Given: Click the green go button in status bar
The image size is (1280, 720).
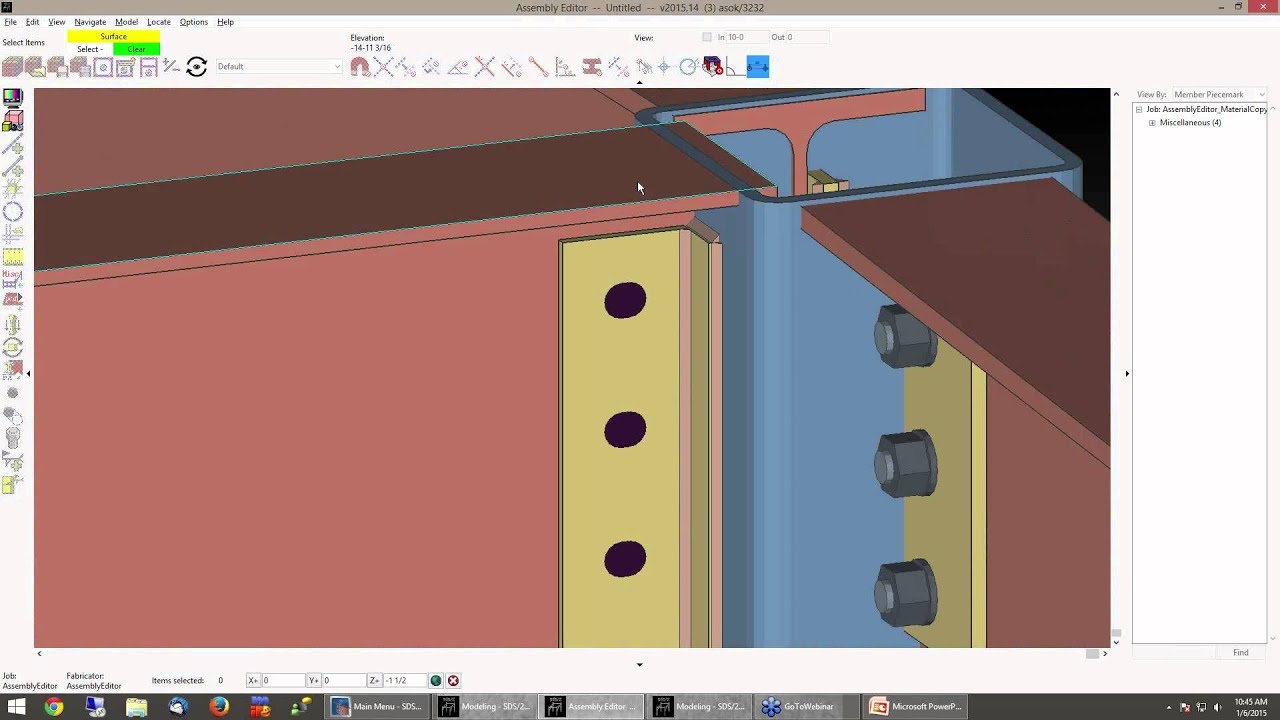Looking at the screenshot, I should click(436, 681).
